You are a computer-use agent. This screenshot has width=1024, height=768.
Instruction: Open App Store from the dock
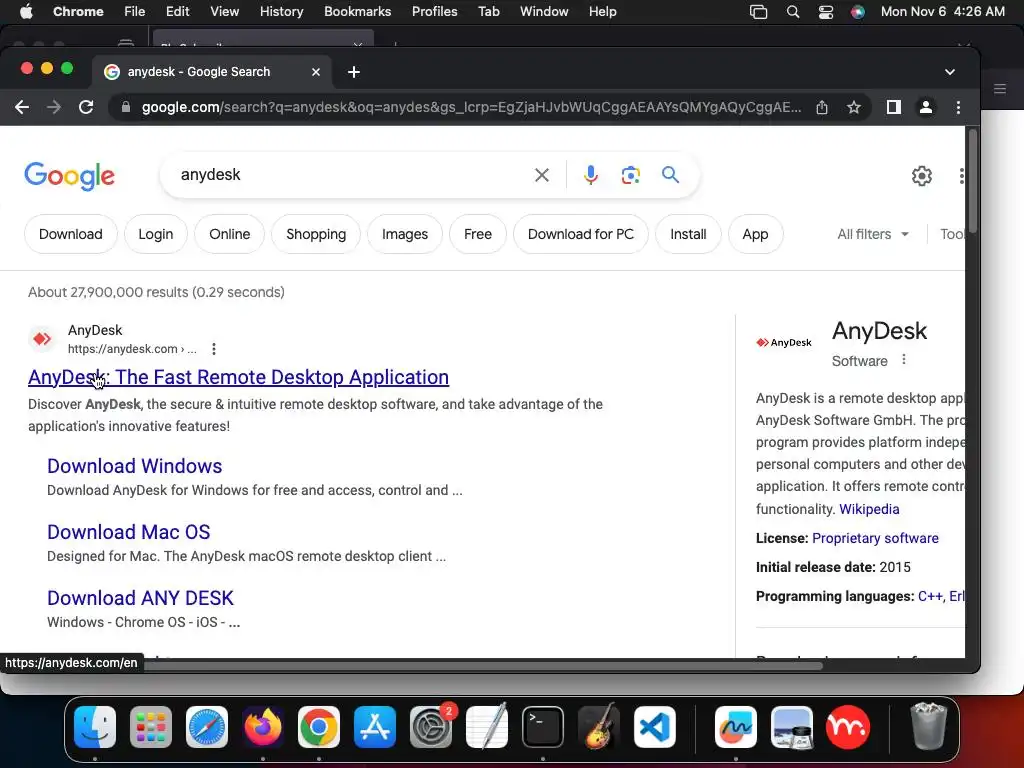click(x=375, y=727)
